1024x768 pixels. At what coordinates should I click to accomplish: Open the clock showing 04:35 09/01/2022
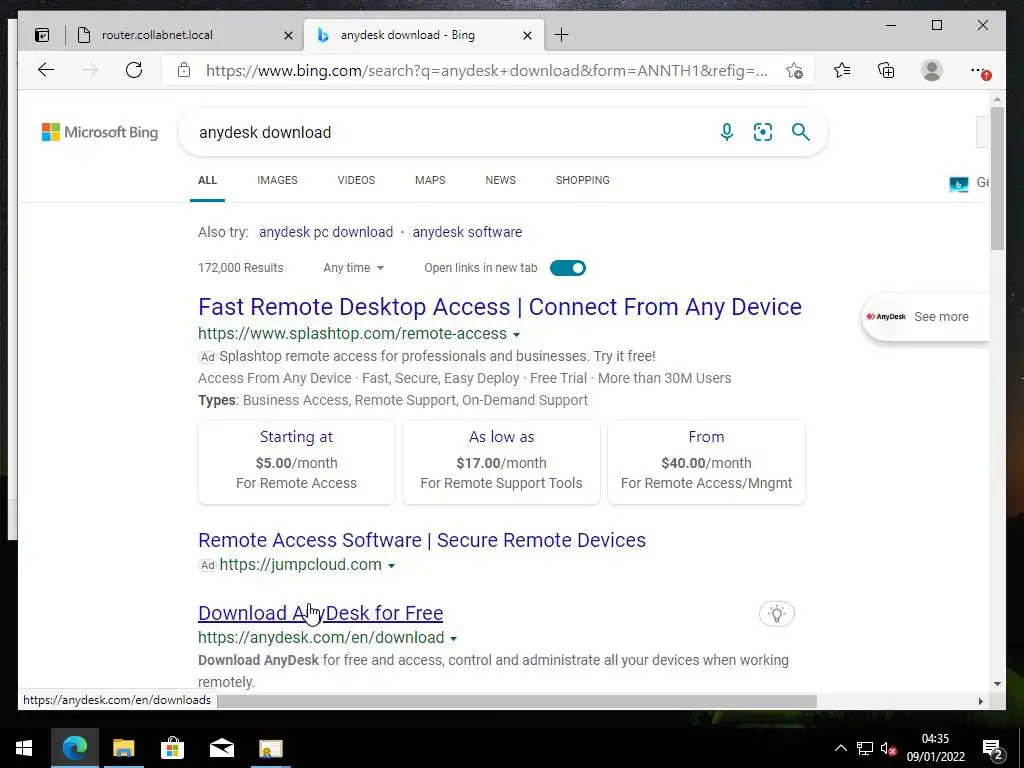(935, 748)
